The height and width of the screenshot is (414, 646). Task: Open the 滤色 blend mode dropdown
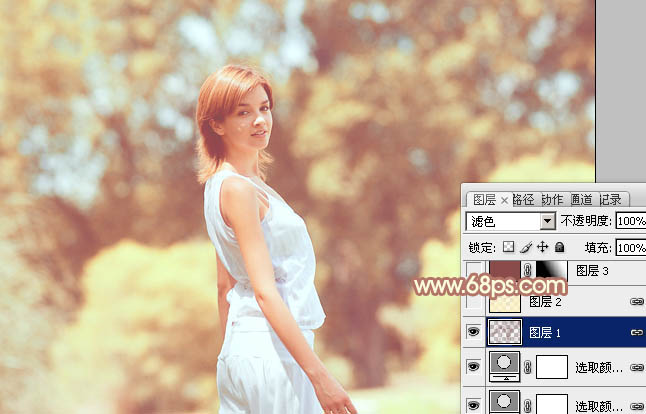pyautogui.click(x=510, y=221)
